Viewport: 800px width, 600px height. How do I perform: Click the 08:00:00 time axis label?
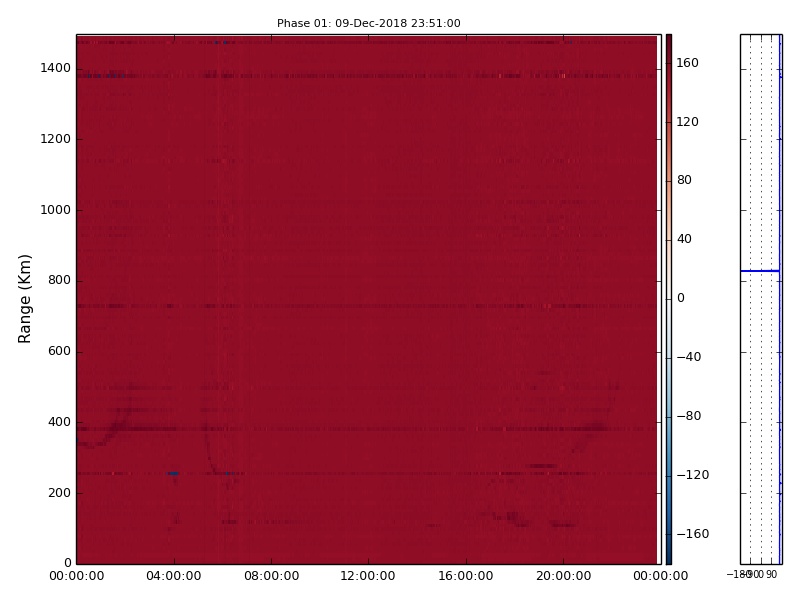(x=271, y=576)
